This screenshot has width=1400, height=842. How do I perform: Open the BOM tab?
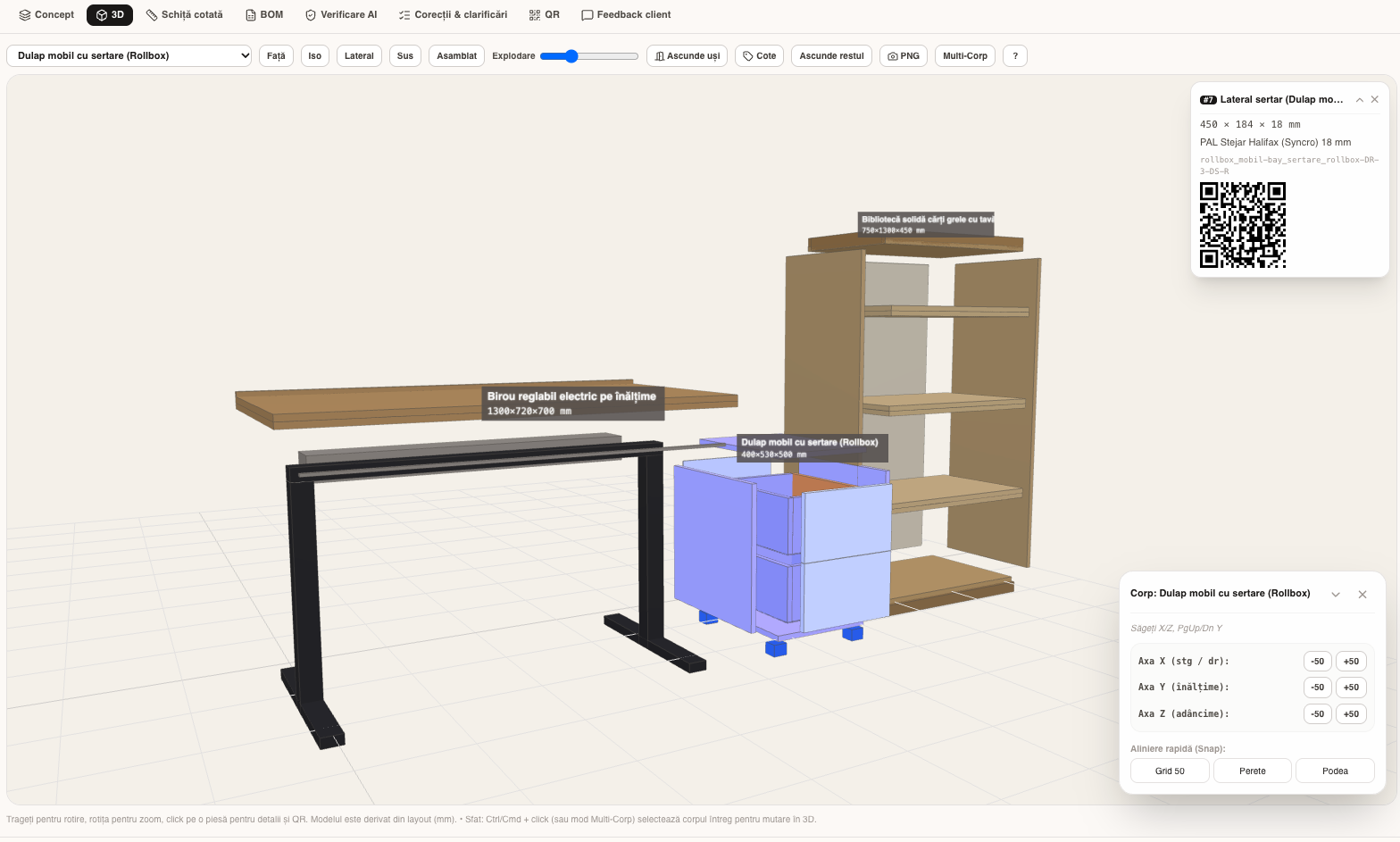[264, 15]
